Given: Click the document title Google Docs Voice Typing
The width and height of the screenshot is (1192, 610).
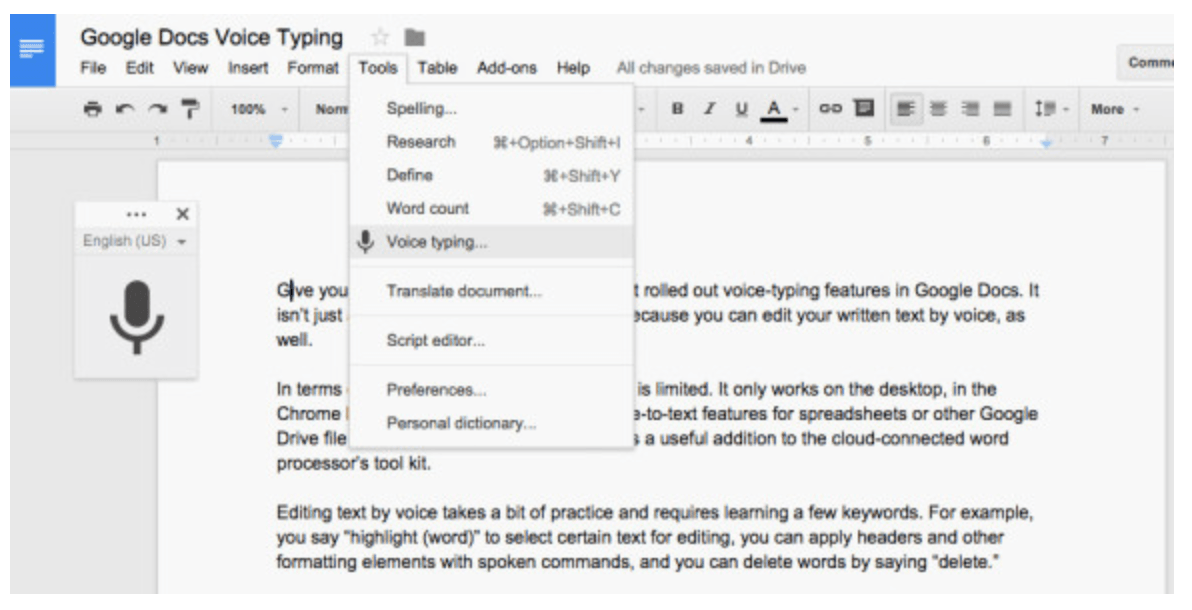Looking at the screenshot, I should (x=211, y=37).
